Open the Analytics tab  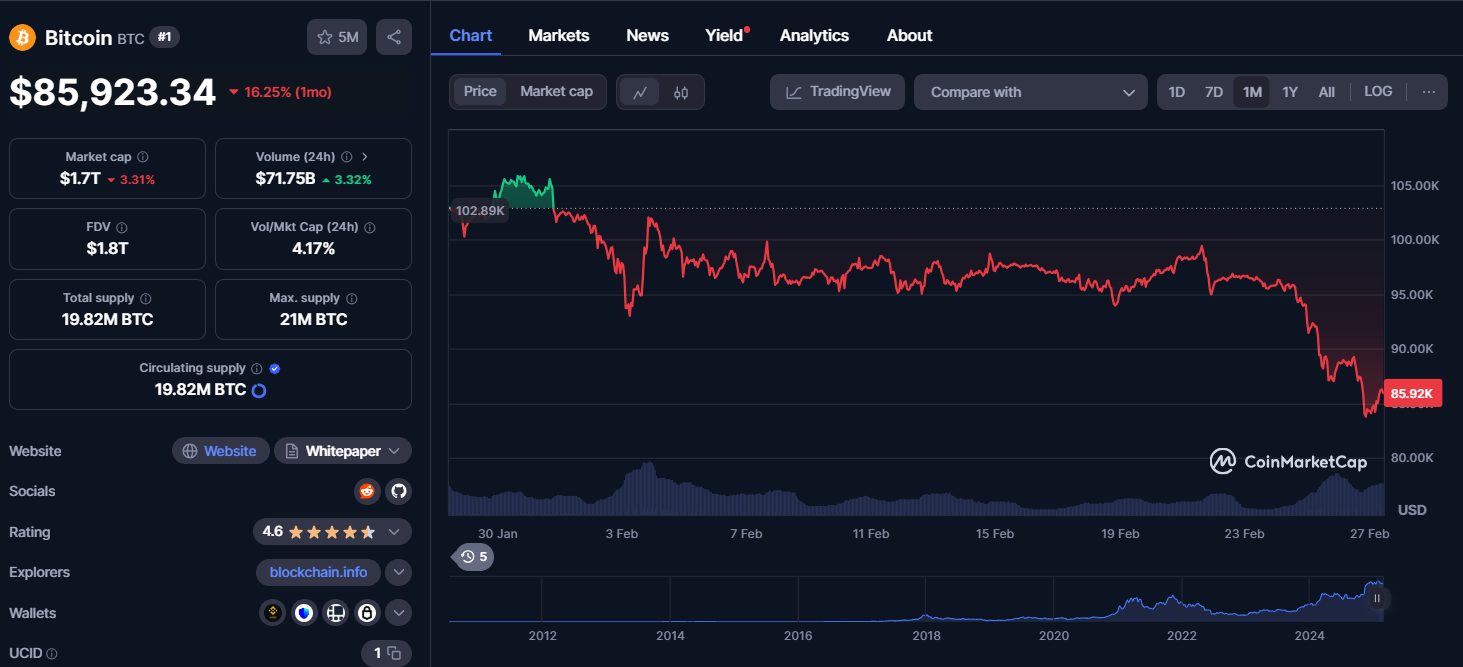pos(814,36)
